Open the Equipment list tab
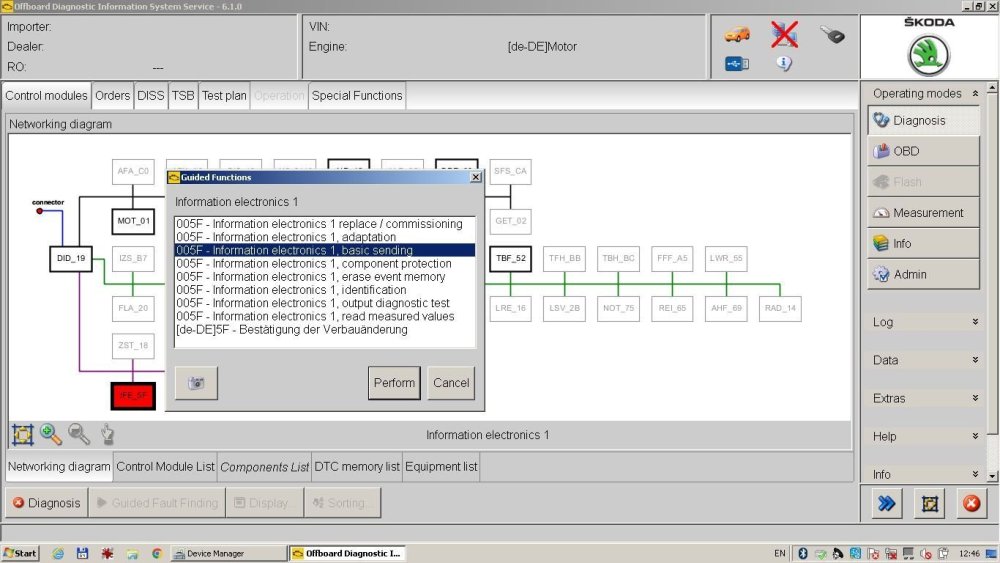Image resolution: width=1000 pixels, height=563 pixels. [441, 467]
